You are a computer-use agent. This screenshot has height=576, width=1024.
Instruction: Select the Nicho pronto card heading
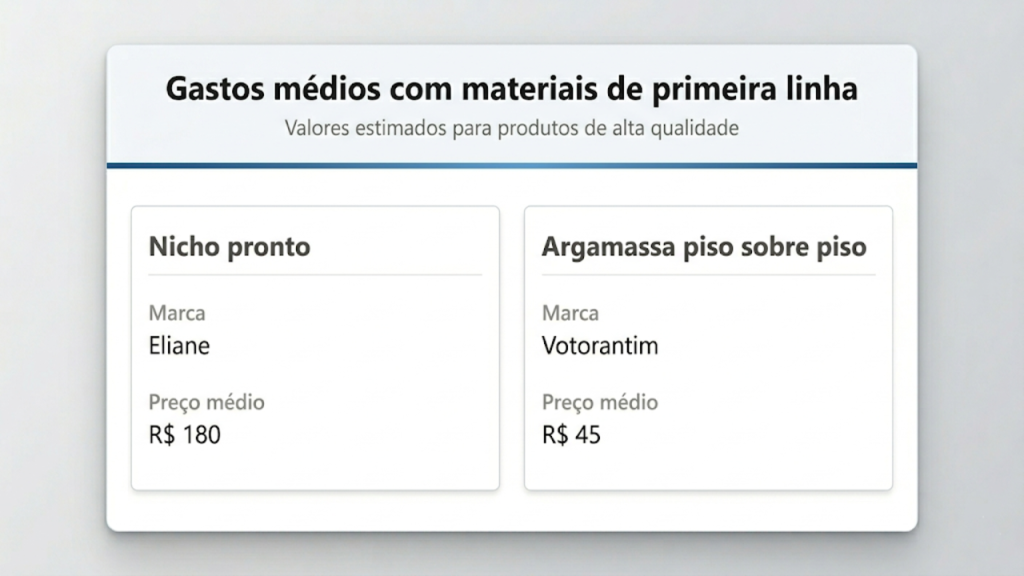pos(229,247)
